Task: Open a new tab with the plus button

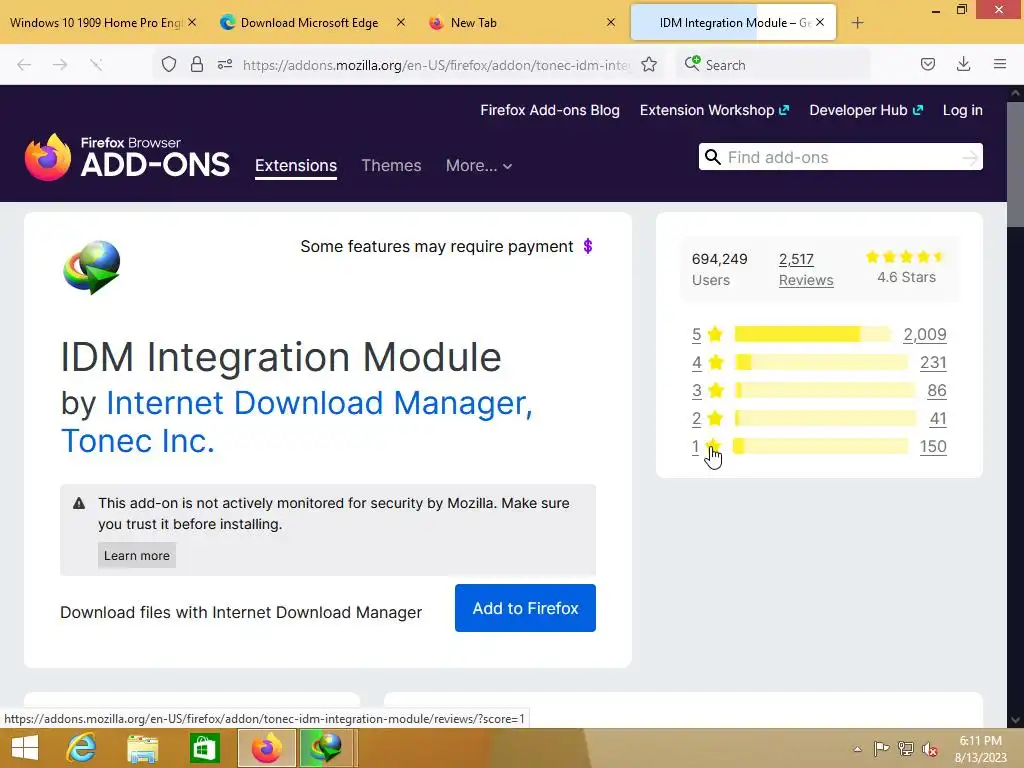Action: [857, 23]
